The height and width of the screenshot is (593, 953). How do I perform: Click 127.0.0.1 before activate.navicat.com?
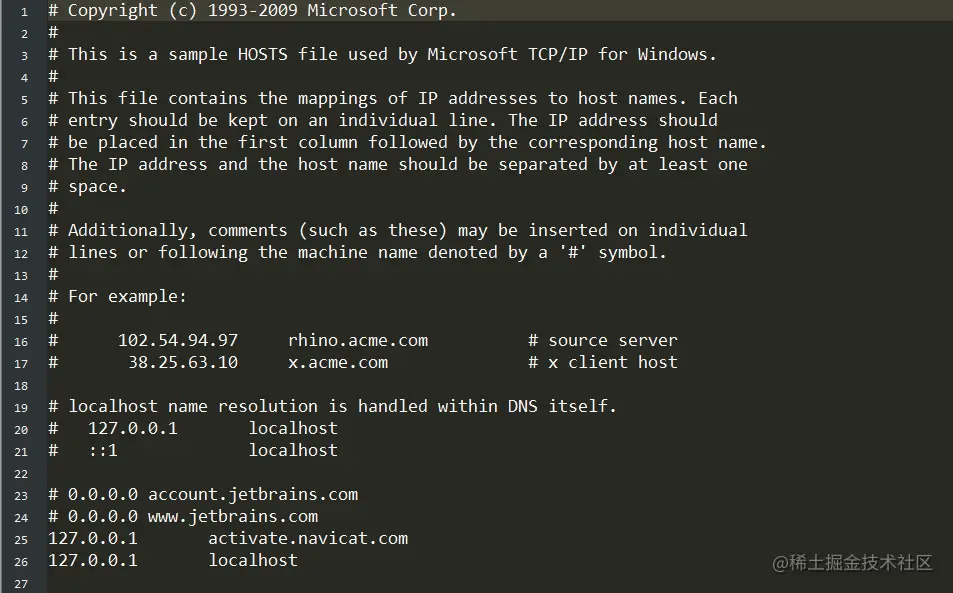[x=93, y=538]
